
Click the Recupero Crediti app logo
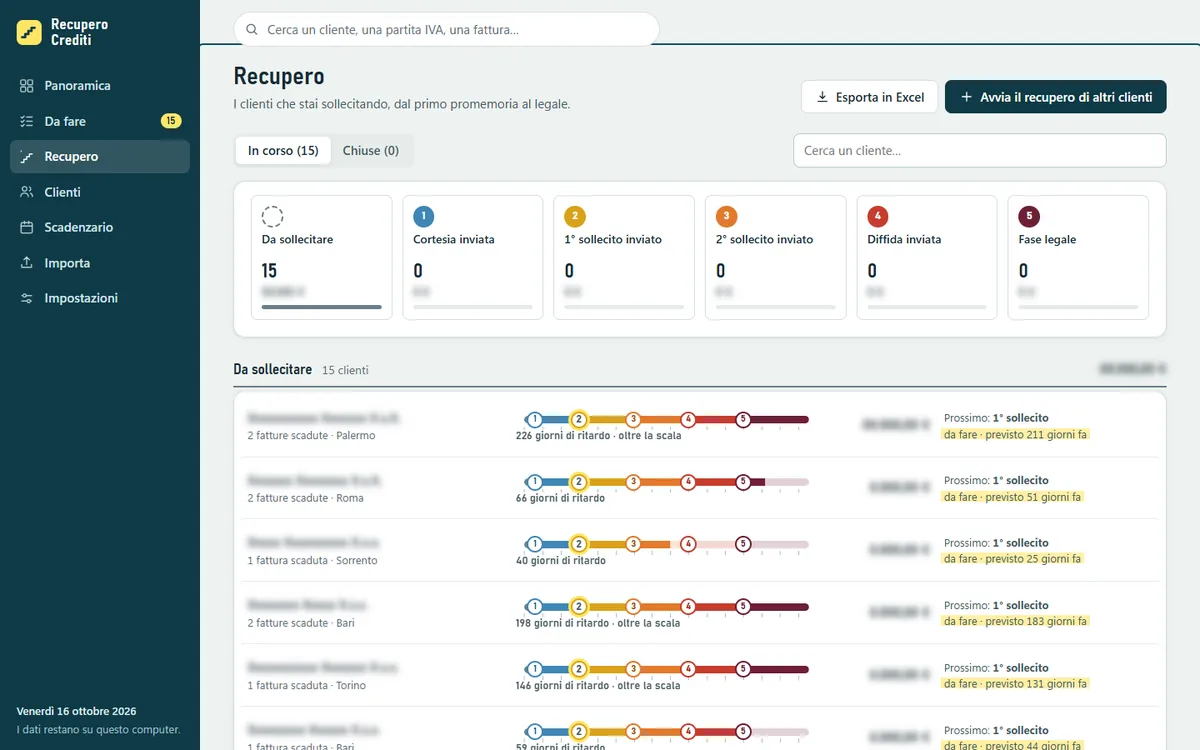29,32
